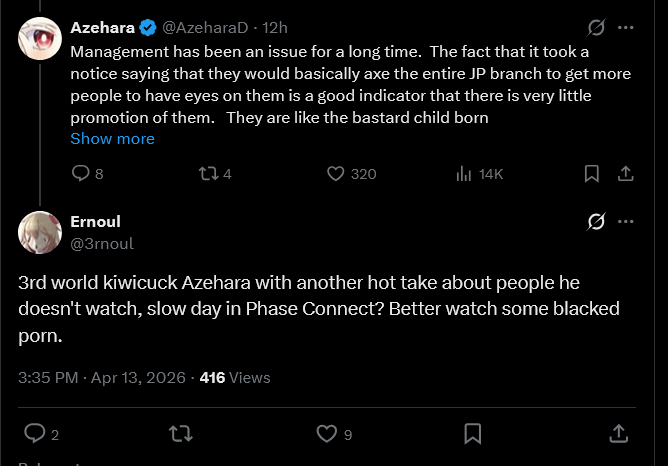Reply to Azehara's post

tap(82, 174)
